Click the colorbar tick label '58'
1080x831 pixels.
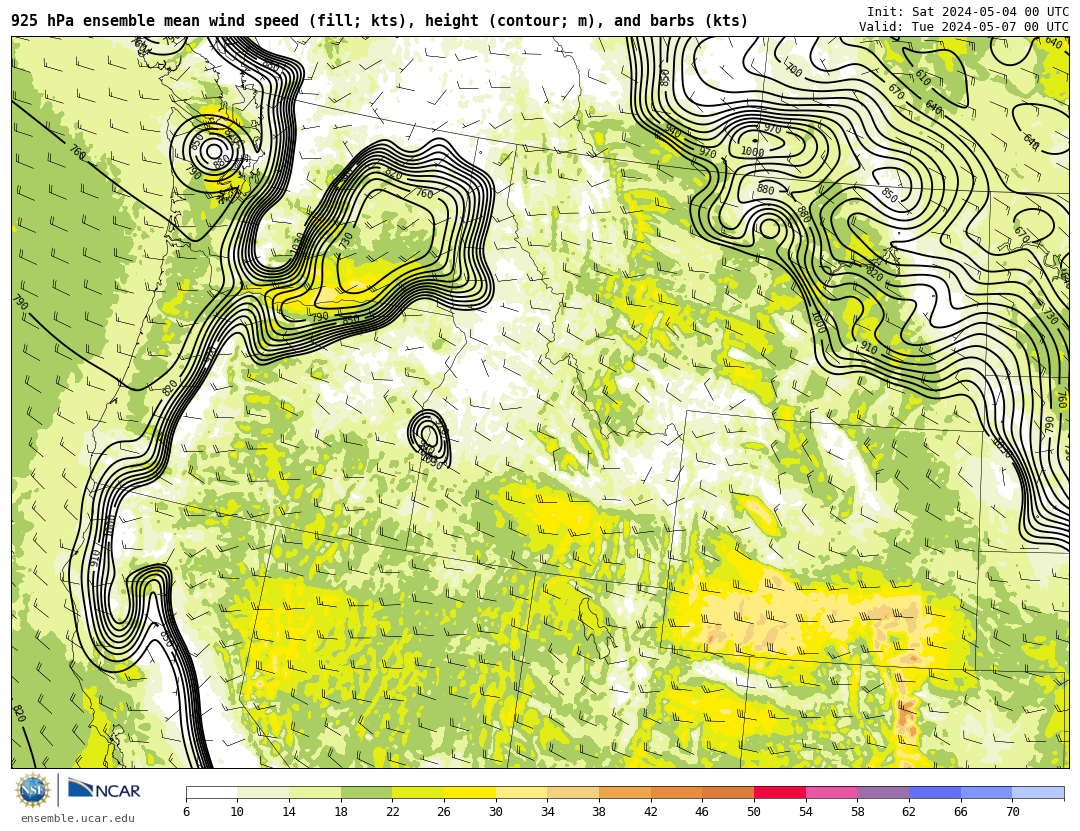(x=857, y=812)
